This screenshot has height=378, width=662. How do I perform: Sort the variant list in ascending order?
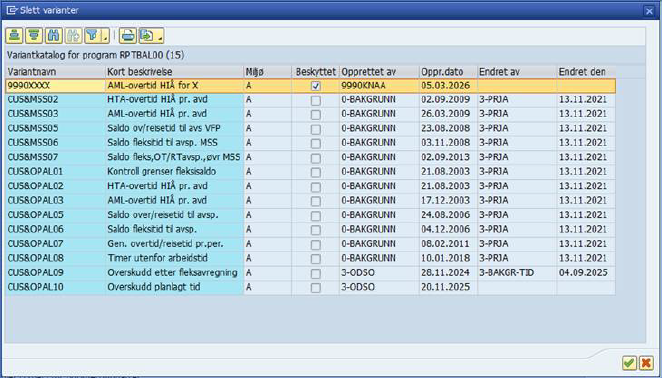14,36
